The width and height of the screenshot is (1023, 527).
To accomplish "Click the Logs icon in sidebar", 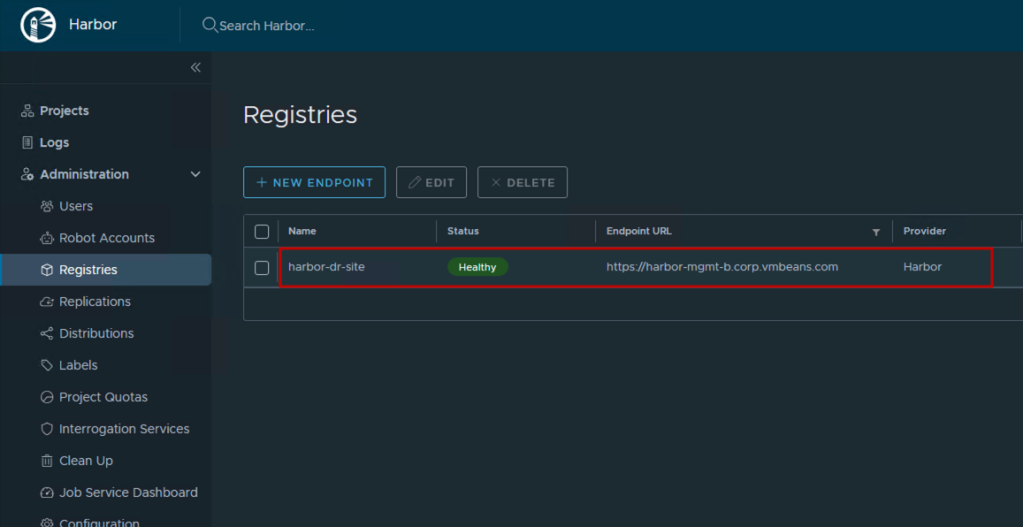I will click(x=27, y=142).
